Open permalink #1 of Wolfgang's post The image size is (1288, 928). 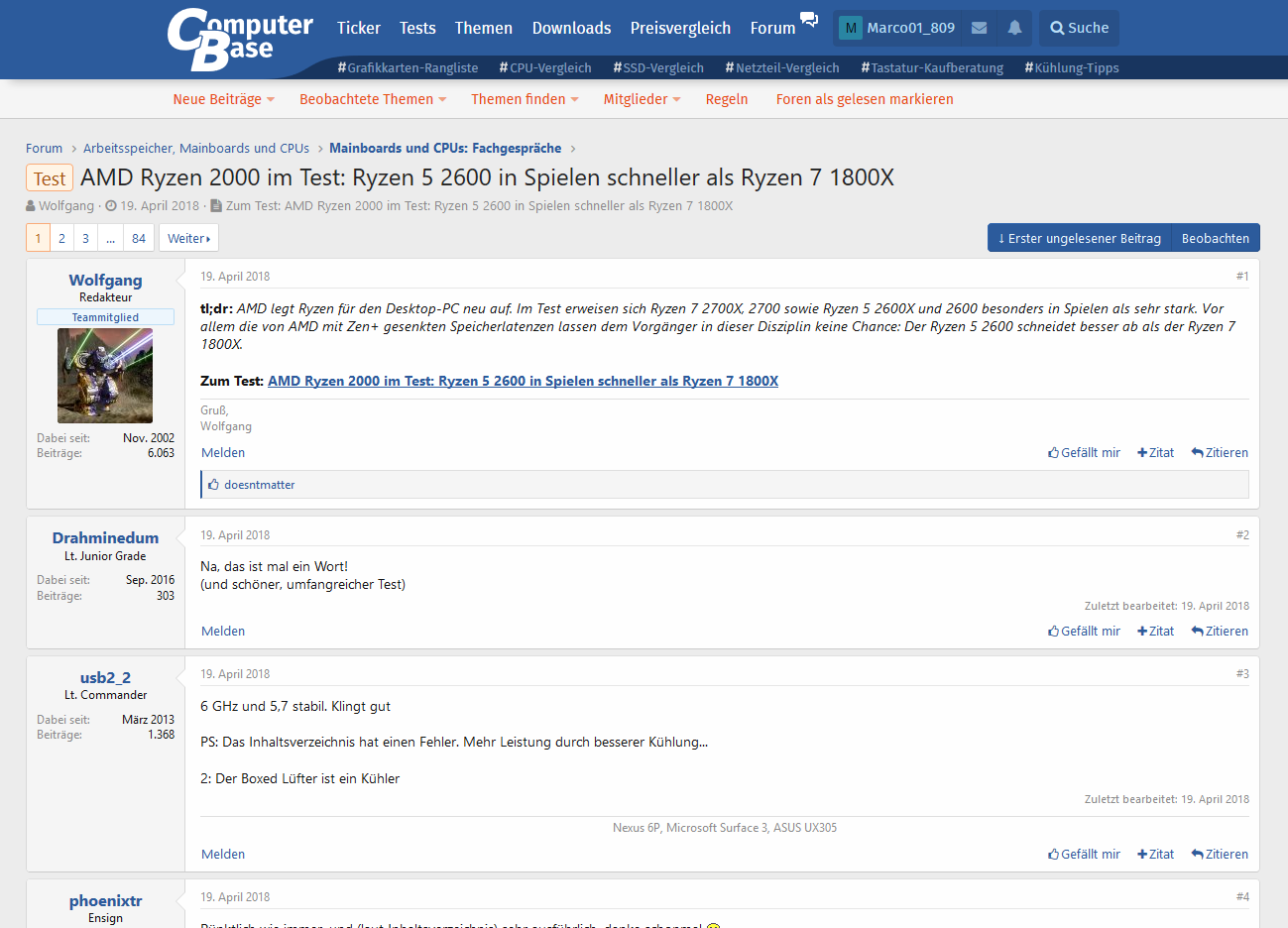point(1242,277)
